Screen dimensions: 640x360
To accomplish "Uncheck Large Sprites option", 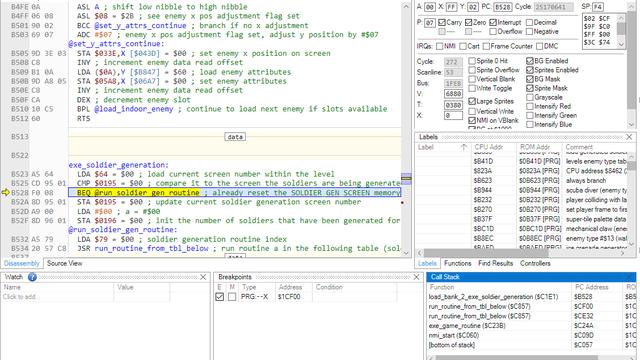I will click(x=472, y=101).
